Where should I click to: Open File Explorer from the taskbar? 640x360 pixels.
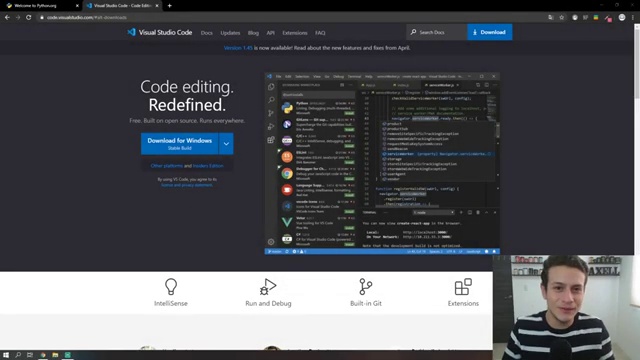55,355
